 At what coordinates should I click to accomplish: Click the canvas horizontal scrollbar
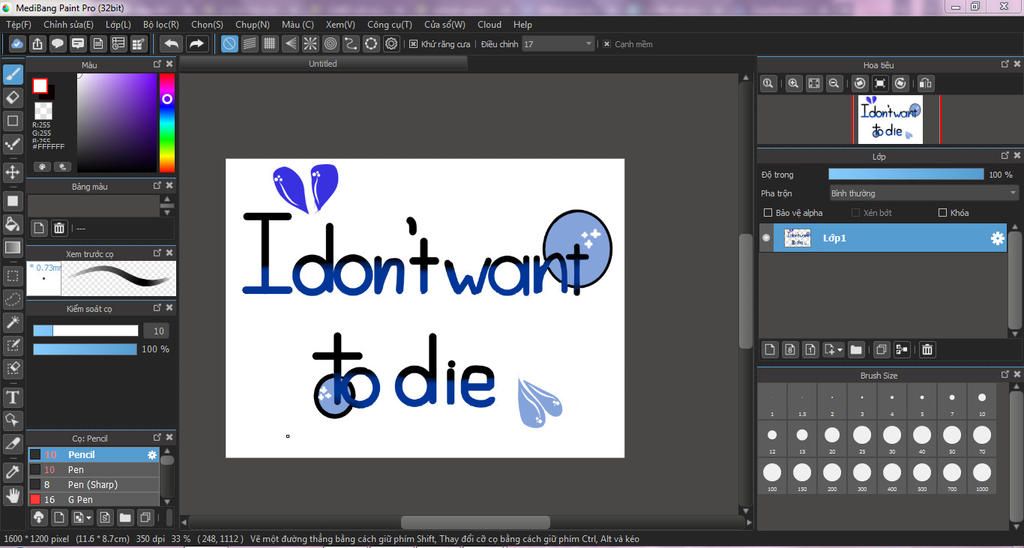(475, 523)
